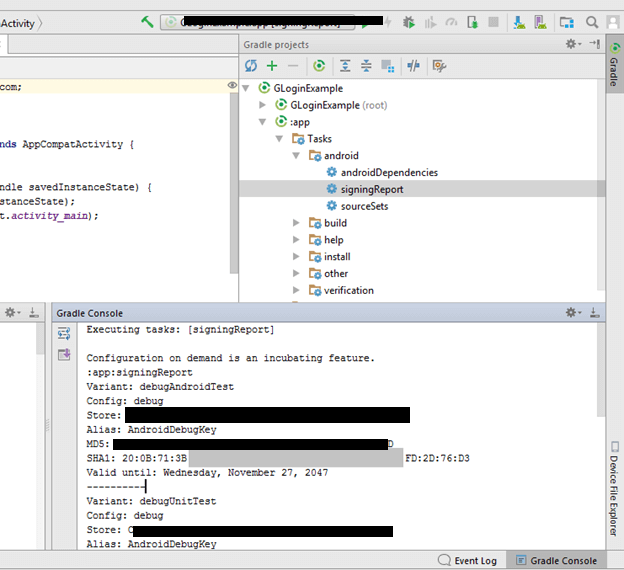Open the Event Log tab
The image size is (624, 570).
click(x=469, y=561)
